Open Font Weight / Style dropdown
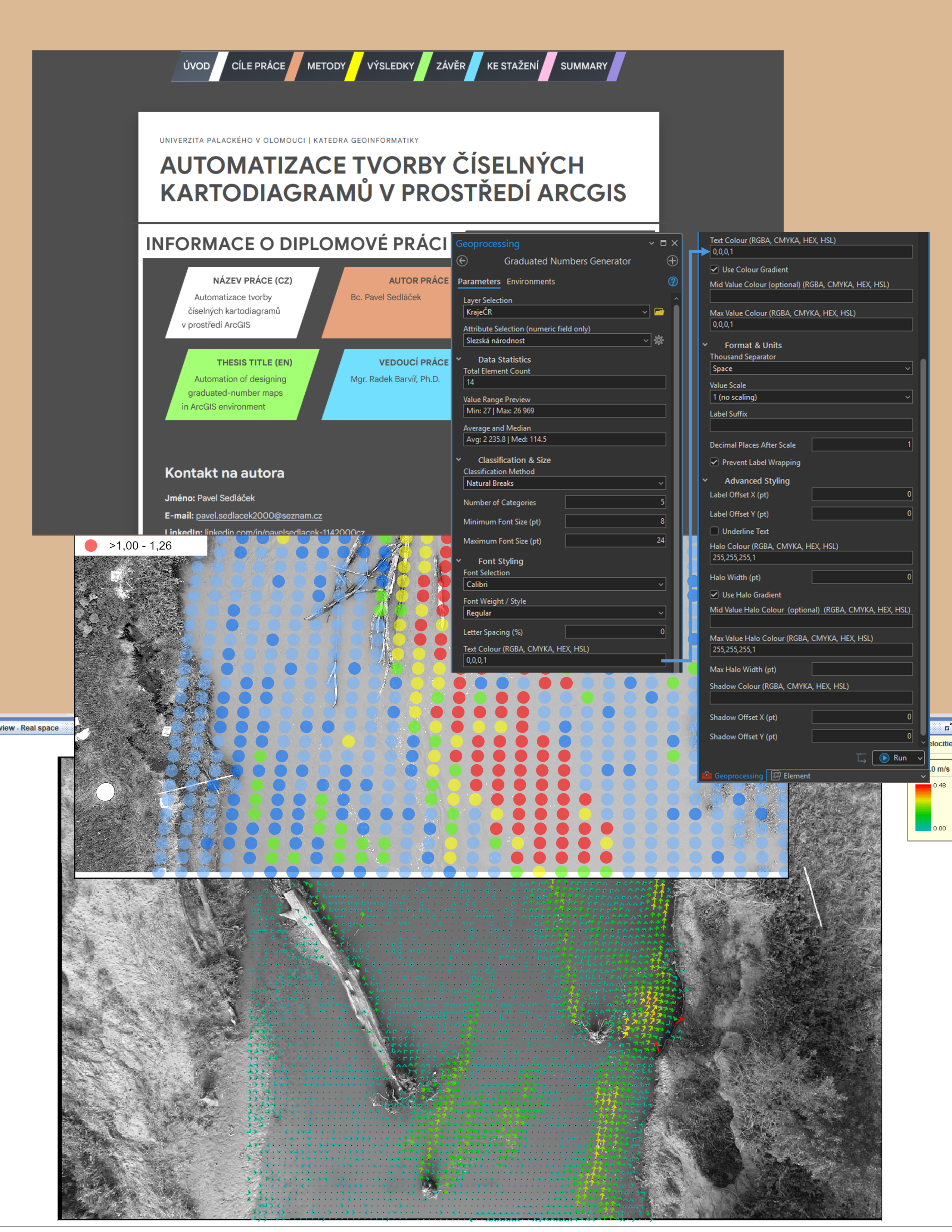 point(564,613)
